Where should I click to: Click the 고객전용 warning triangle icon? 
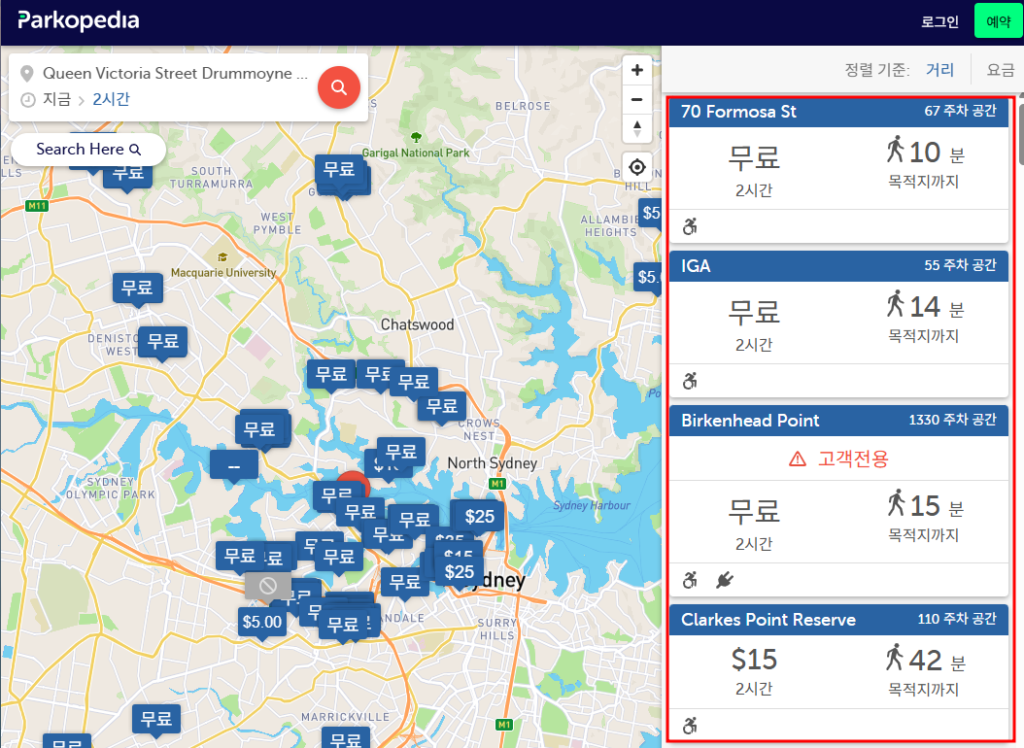pyautogui.click(x=797, y=459)
